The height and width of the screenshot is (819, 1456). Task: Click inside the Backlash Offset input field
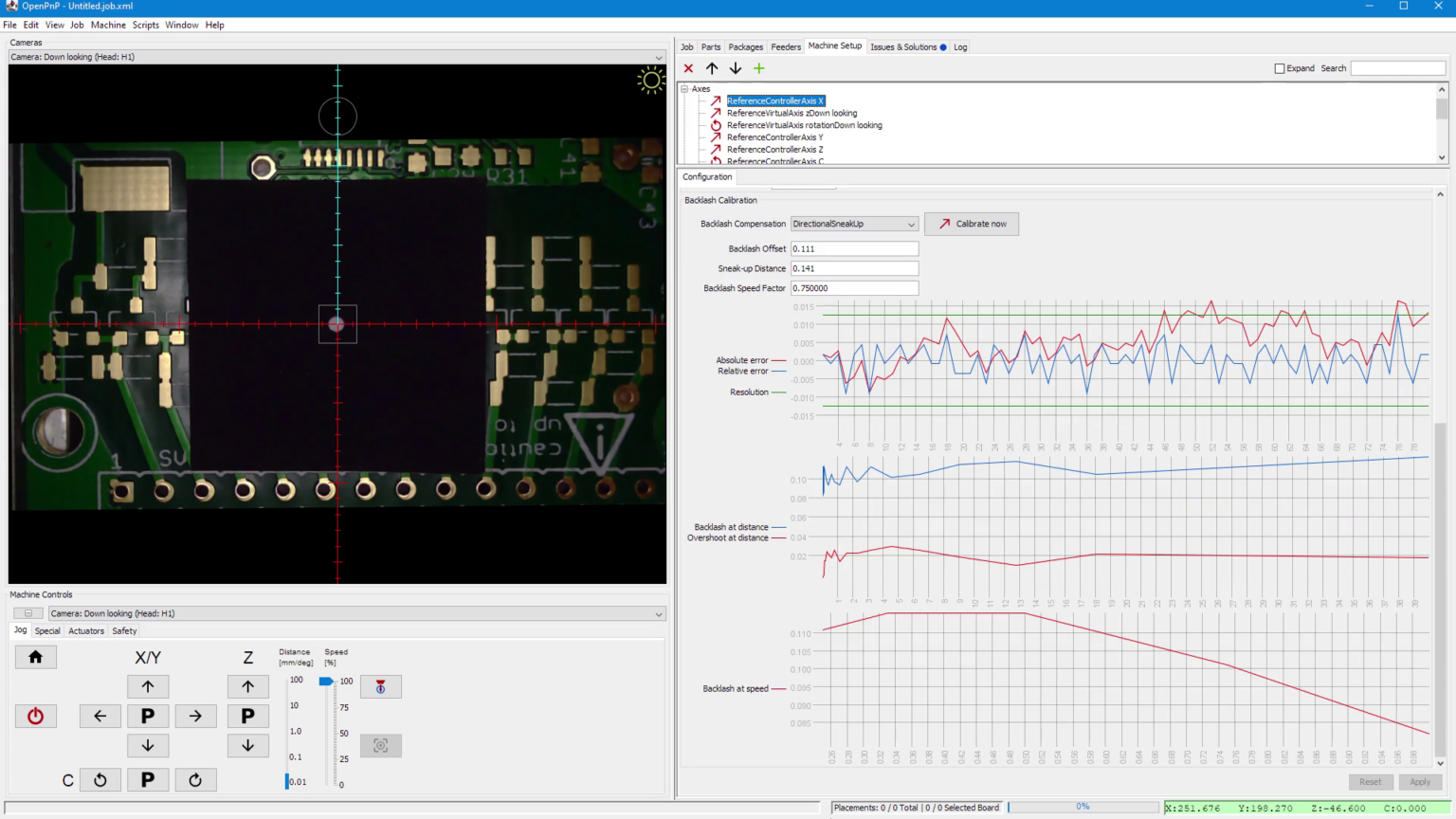coord(852,248)
